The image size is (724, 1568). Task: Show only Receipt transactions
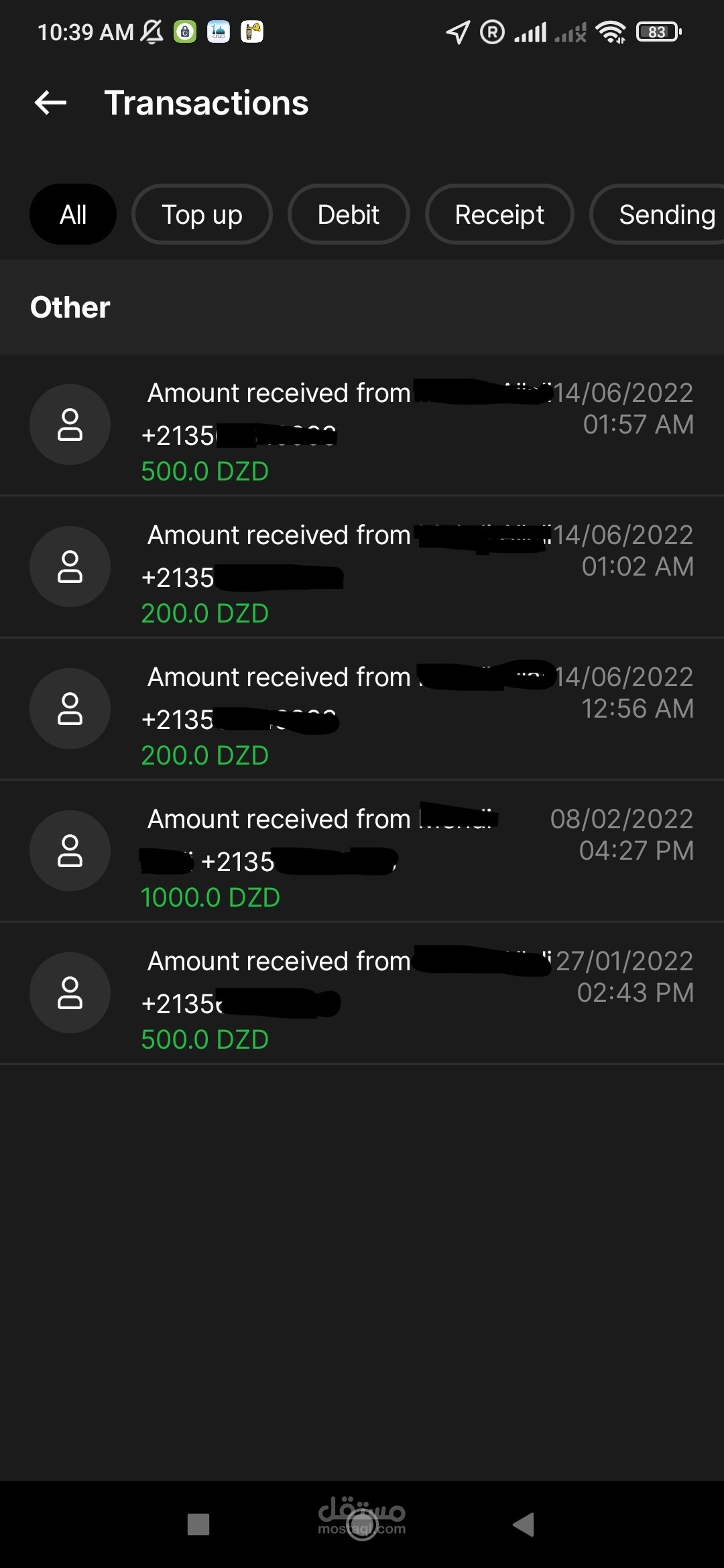499,214
